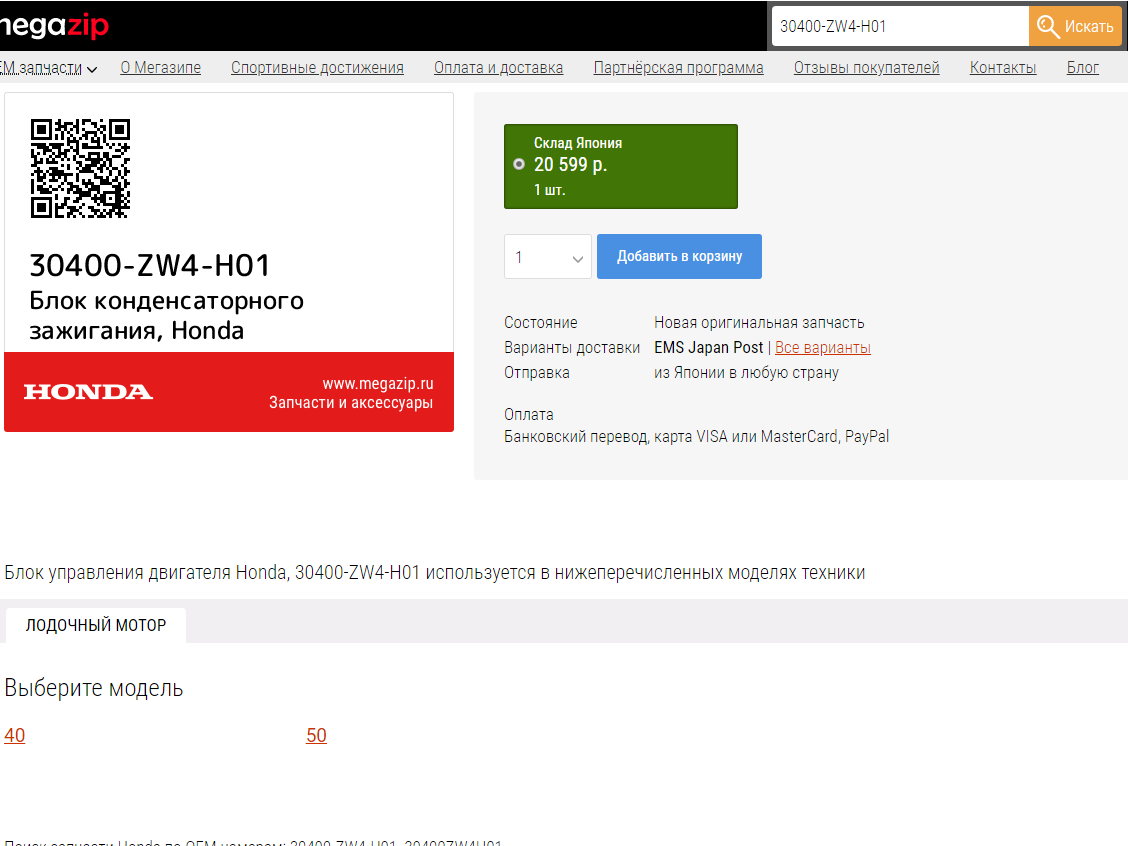Switch to Лодочный мотор tab
Image resolution: width=1128 pixels, height=846 pixels.
(96, 625)
